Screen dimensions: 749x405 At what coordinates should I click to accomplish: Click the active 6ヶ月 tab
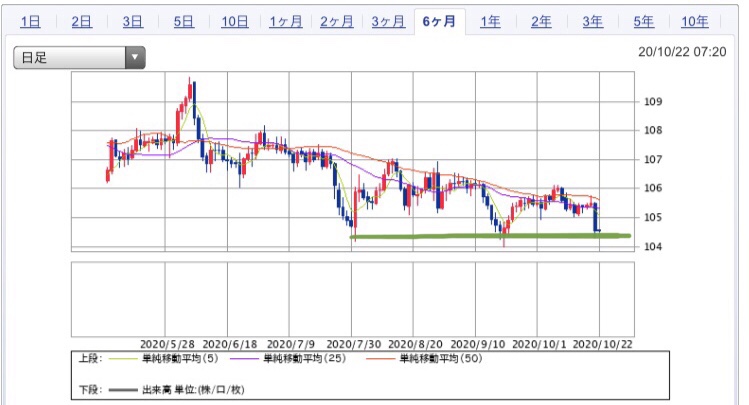[x=439, y=21]
